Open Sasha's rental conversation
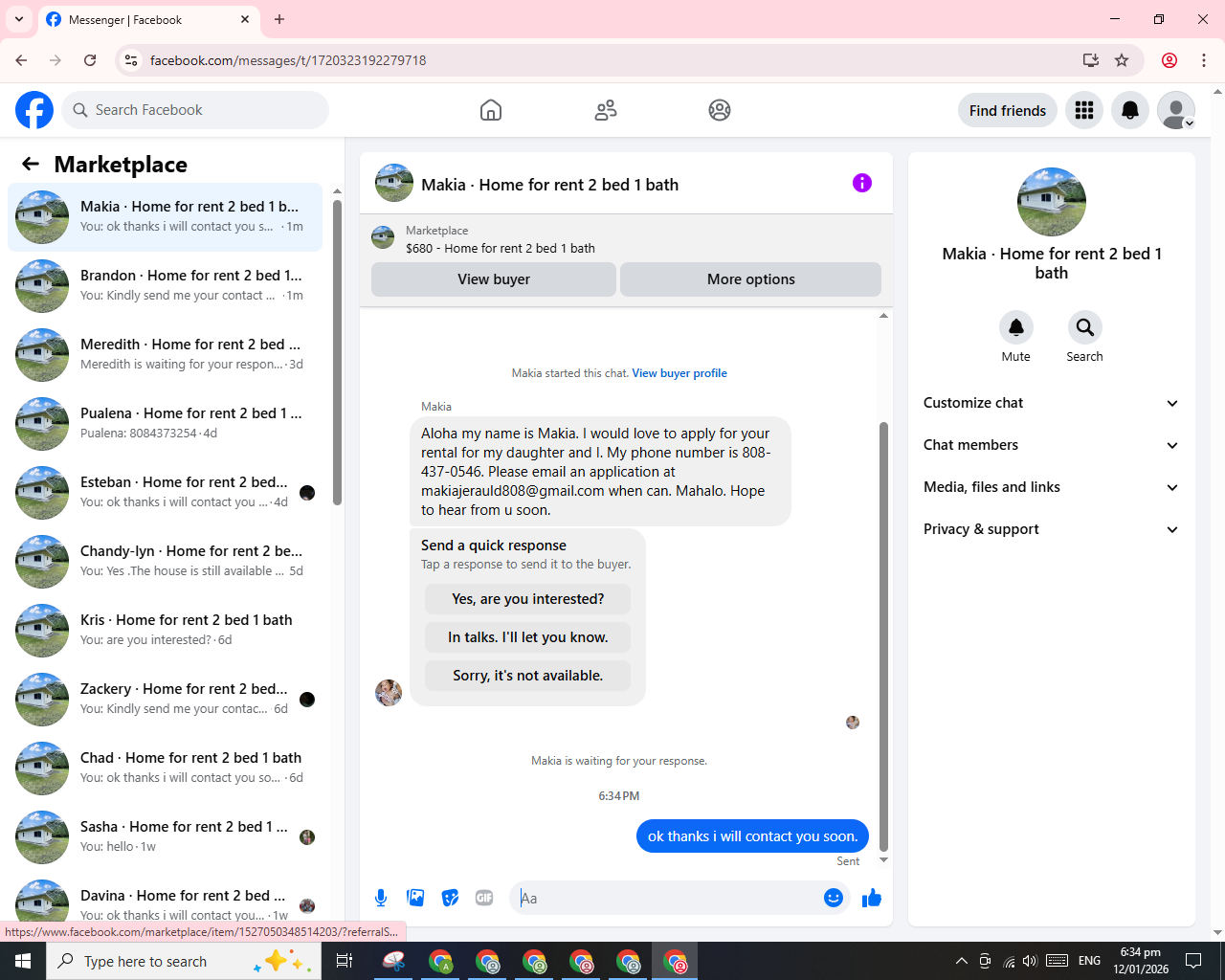The height and width of the screenshot is (980, 1225). point(165,837)
